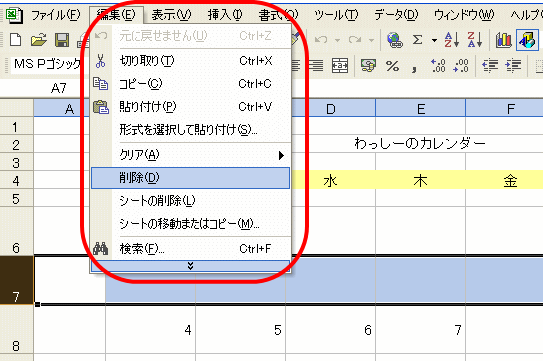The height and width of the screenshot is (361, 543).
Task: Select row 7 header
Action: pos(17,280)
